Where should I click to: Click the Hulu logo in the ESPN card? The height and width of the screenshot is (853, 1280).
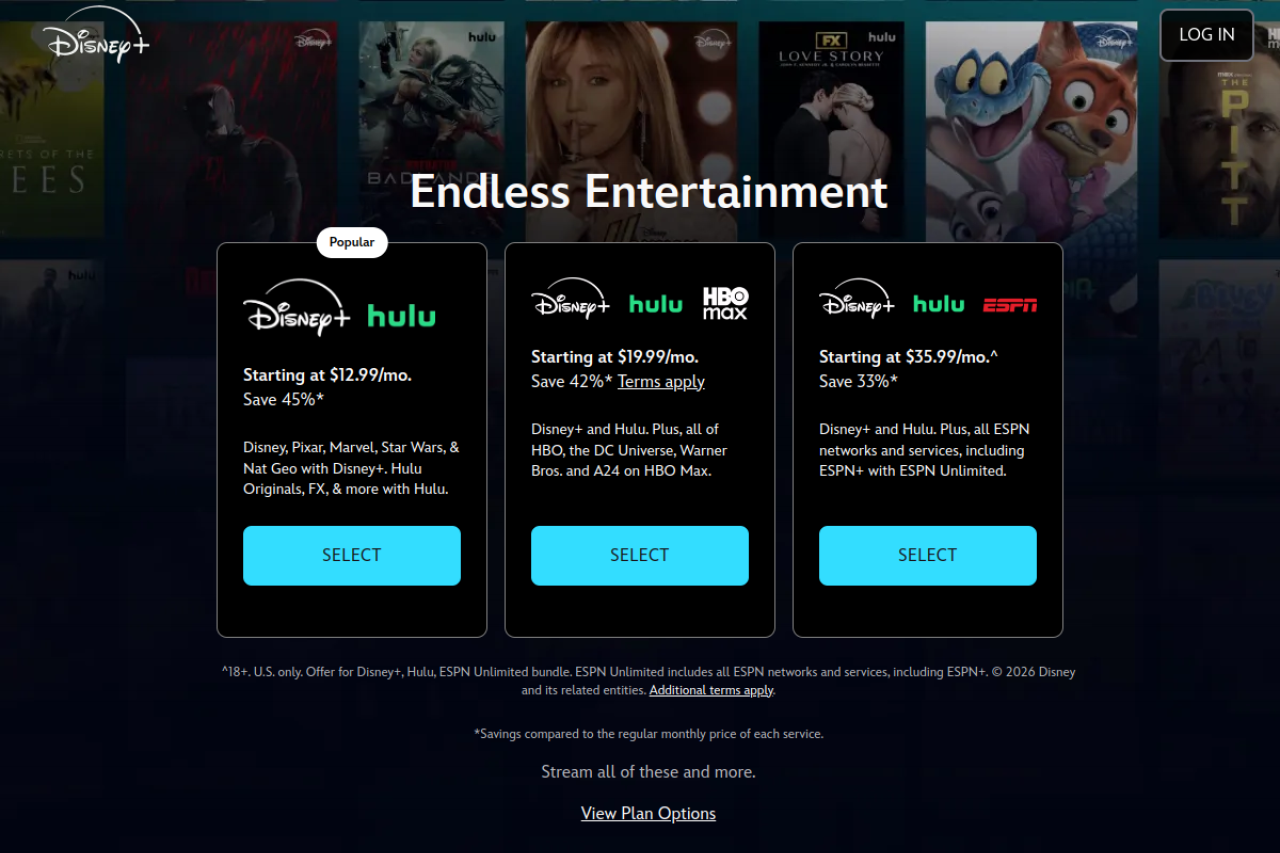939,304
